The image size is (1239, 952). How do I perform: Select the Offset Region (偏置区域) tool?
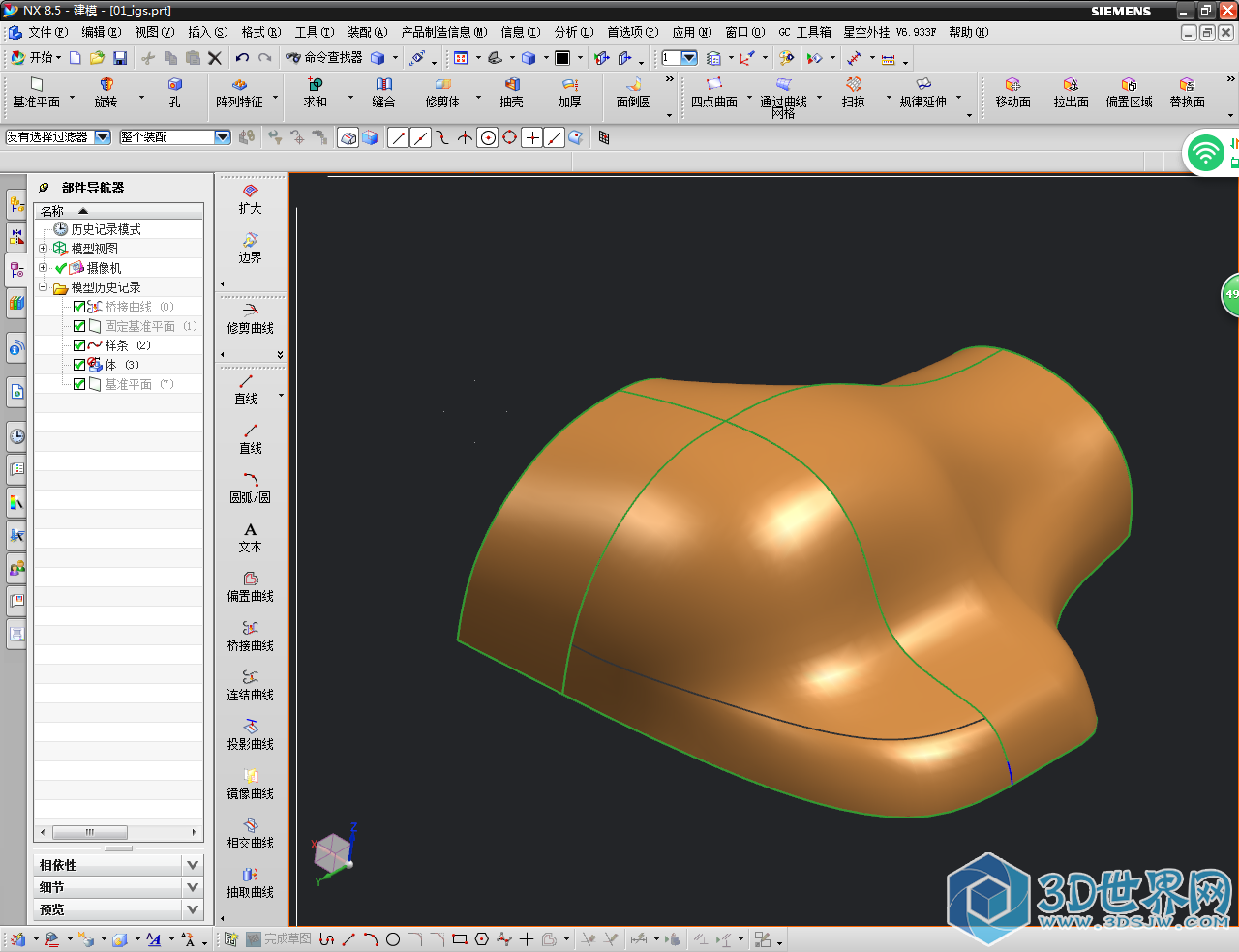pos(1130,93)
